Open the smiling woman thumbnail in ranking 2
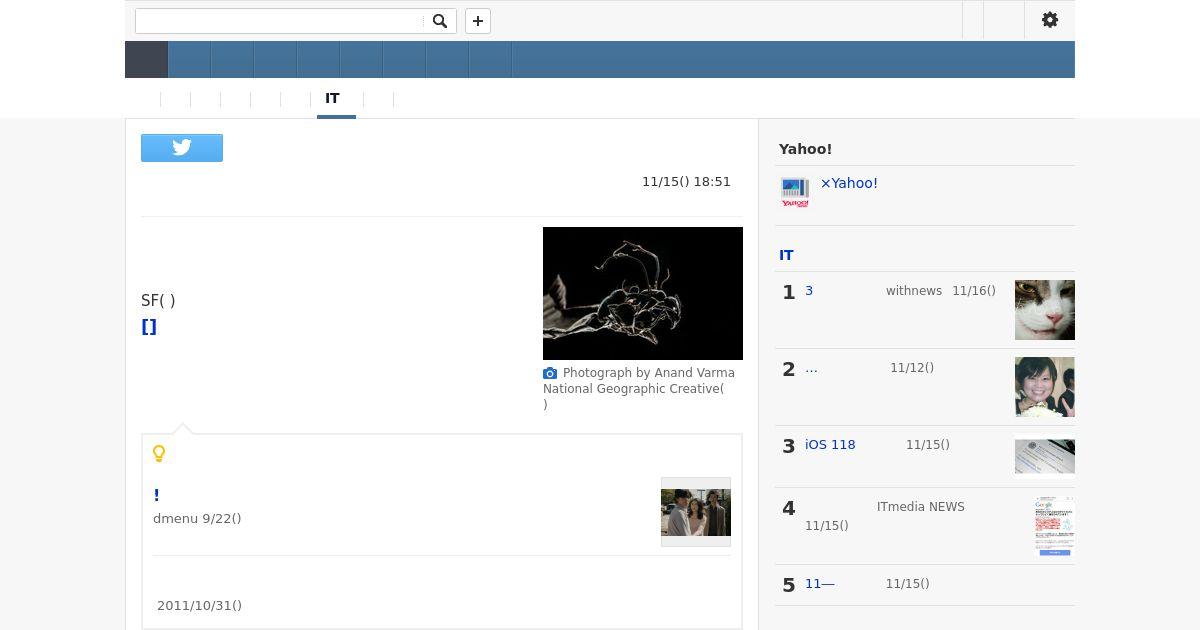The image size is (1200, 630). point(1045,387)
